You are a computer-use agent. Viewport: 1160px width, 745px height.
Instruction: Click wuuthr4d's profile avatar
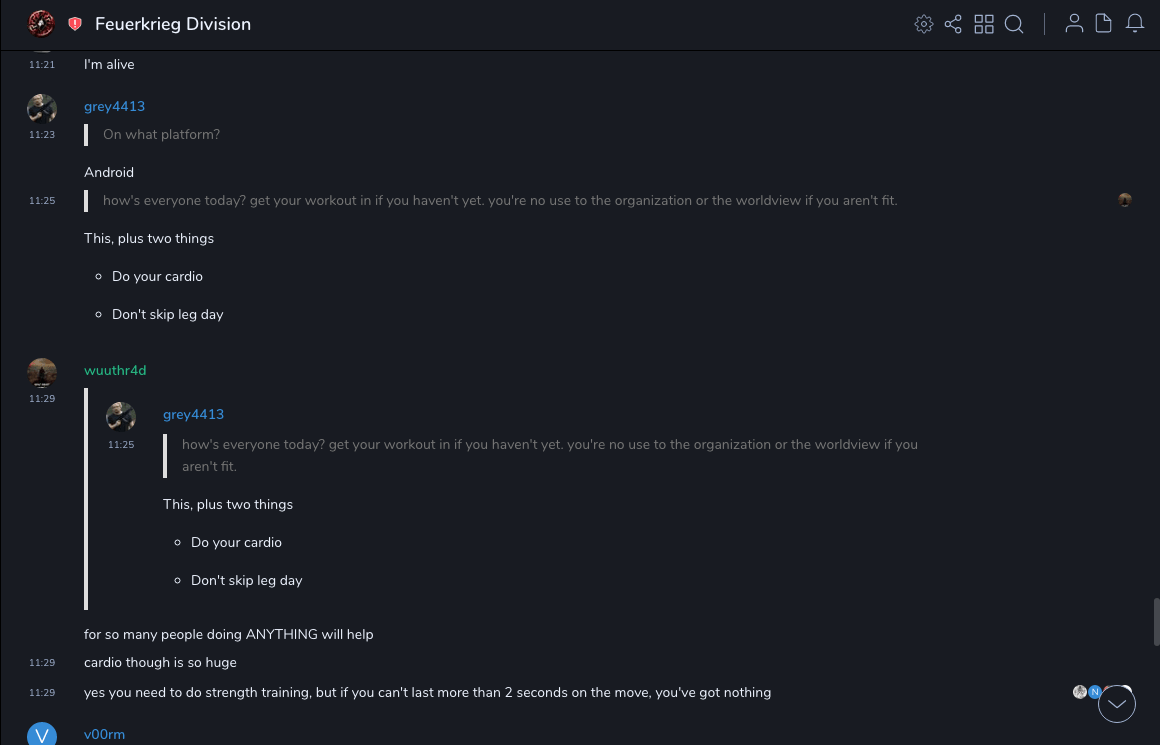coord(41,372)
